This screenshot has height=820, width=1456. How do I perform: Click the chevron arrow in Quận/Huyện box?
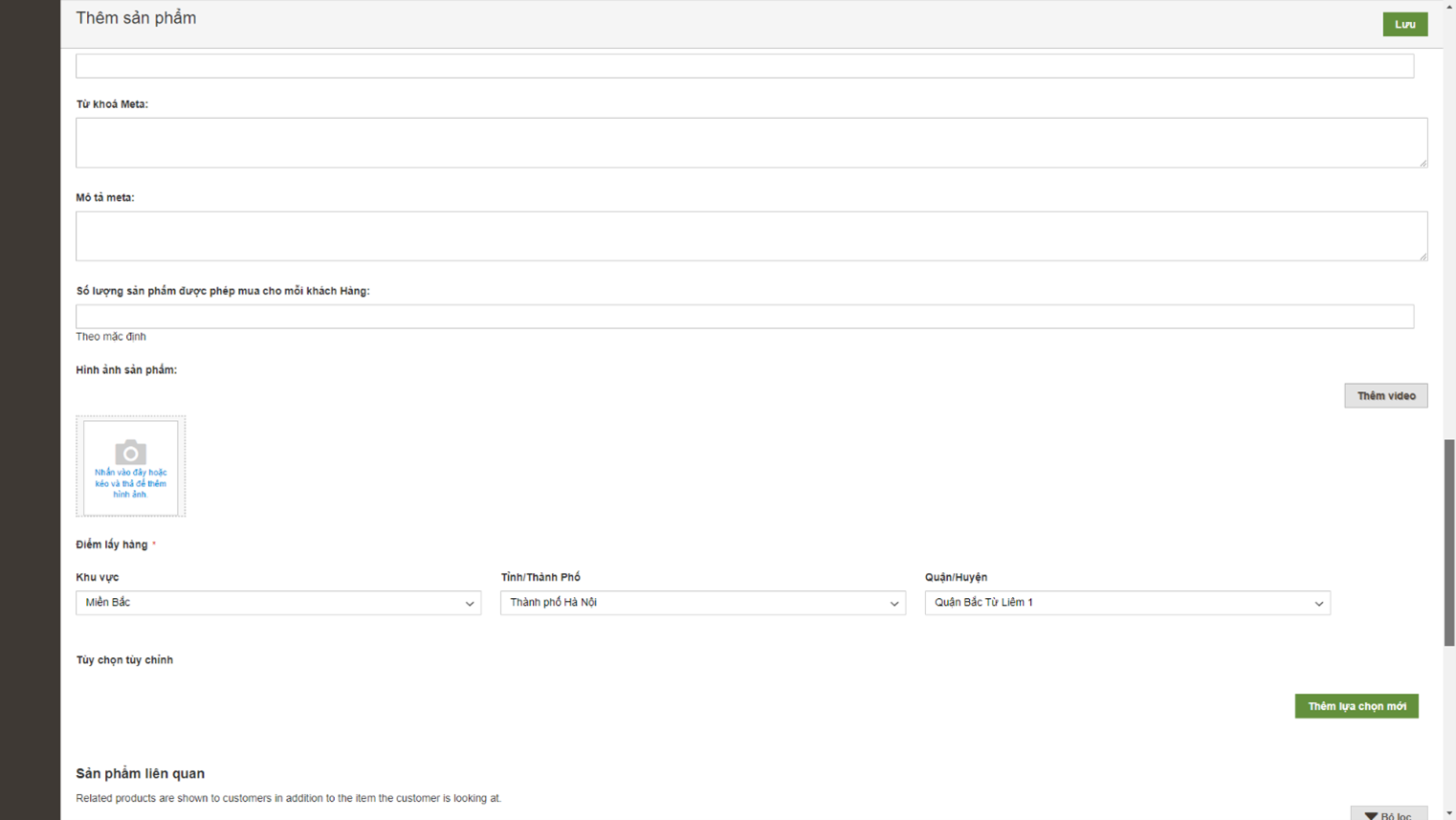click(x=1318, y=604)
